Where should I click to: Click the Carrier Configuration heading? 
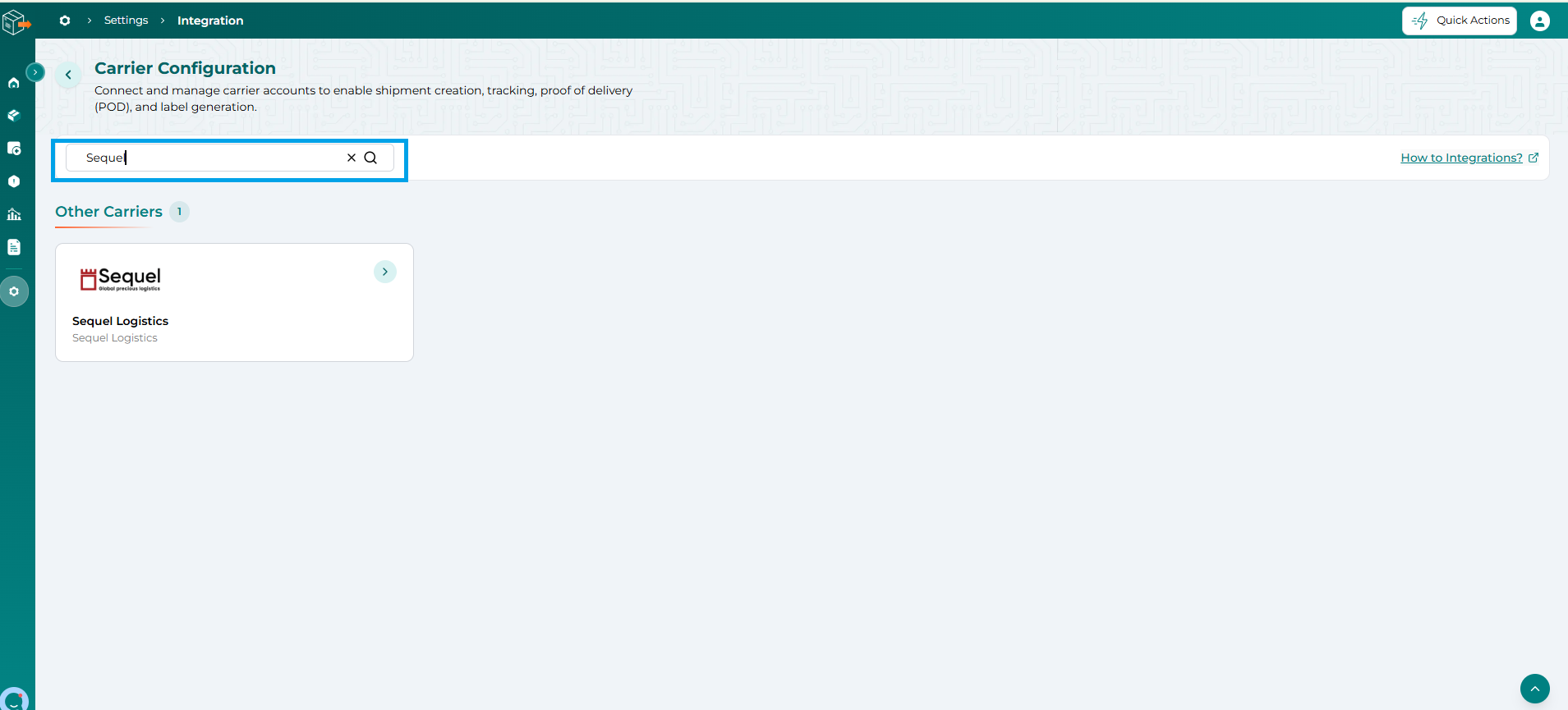pos(185,68)
